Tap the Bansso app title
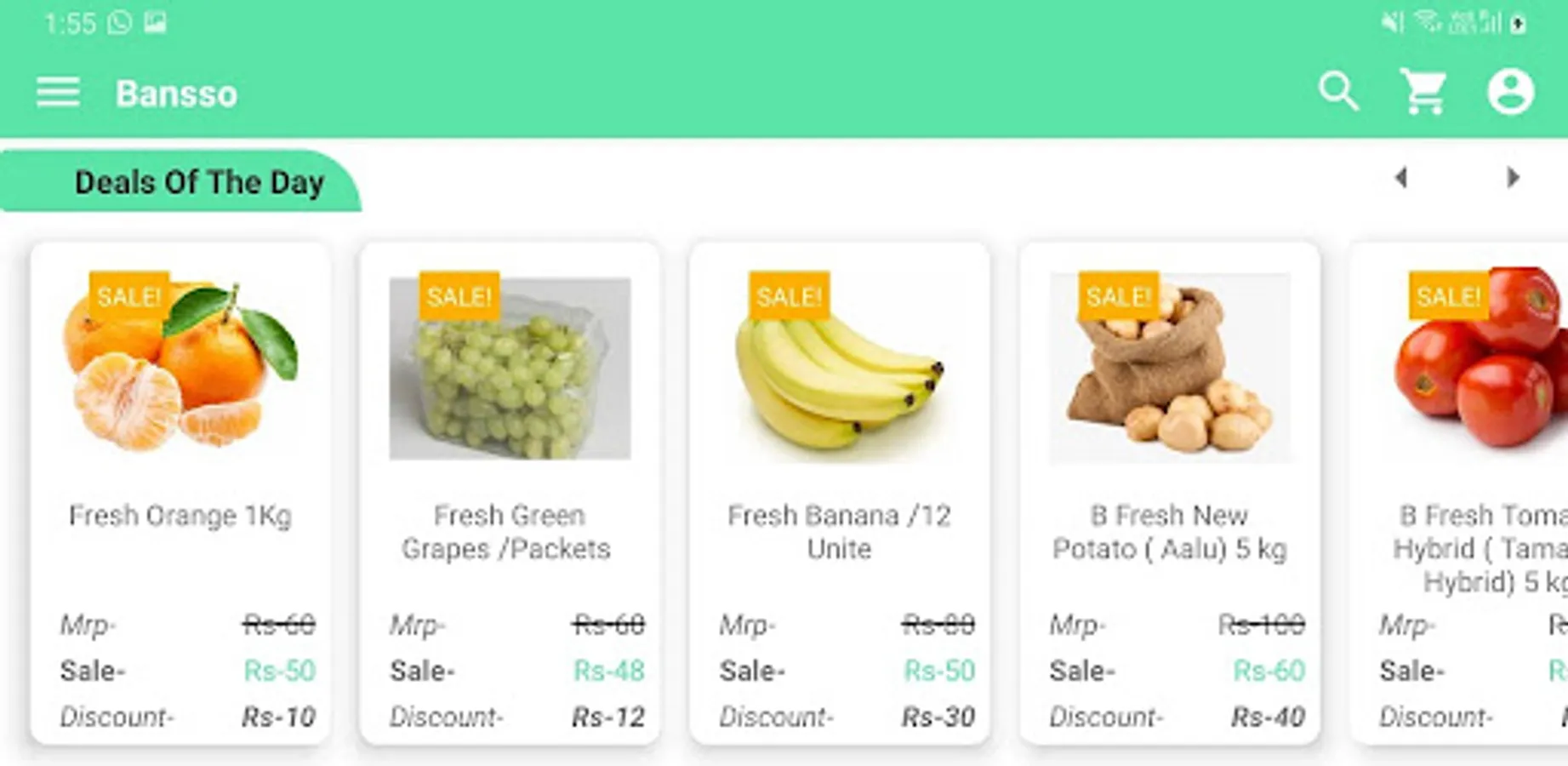 [176, 94]
